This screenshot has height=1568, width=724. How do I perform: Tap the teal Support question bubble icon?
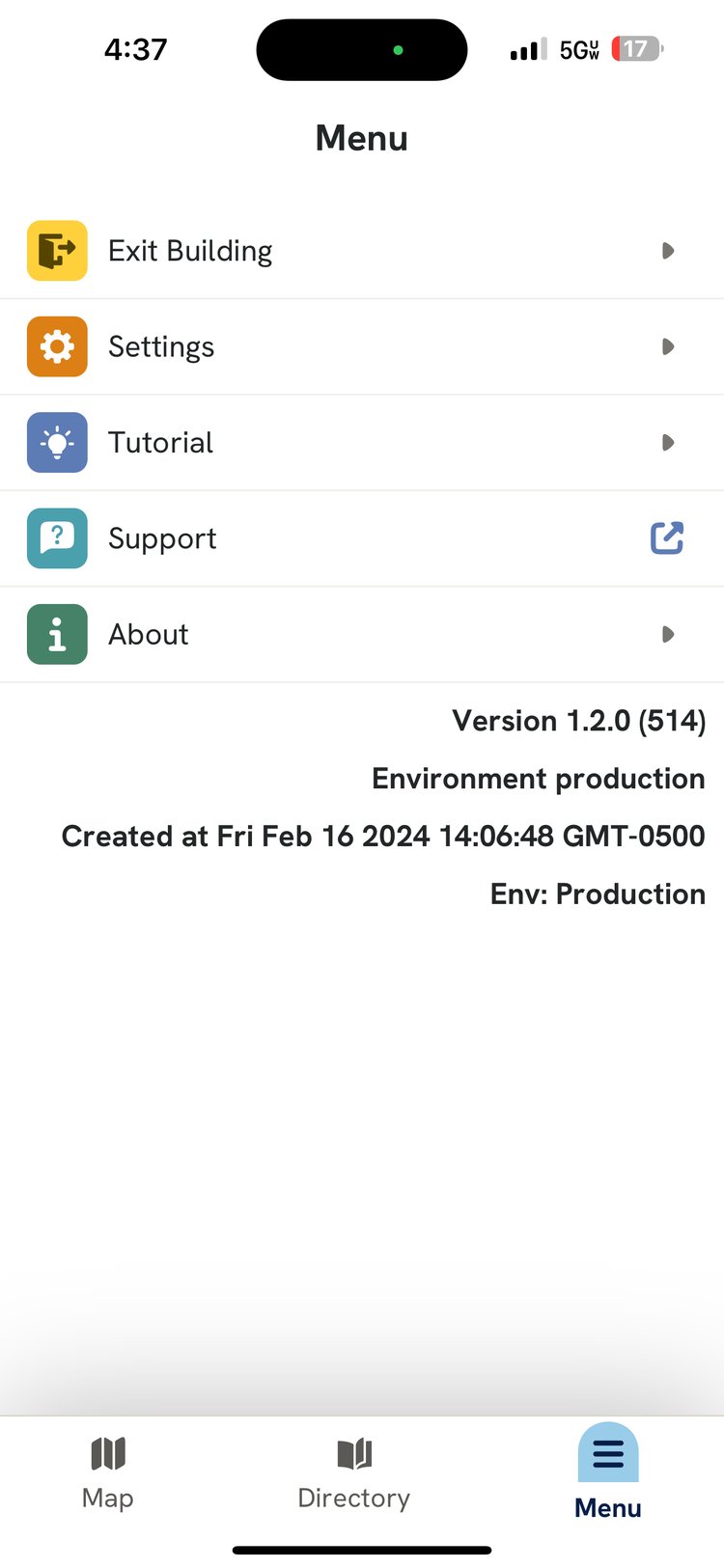(57, 537)
